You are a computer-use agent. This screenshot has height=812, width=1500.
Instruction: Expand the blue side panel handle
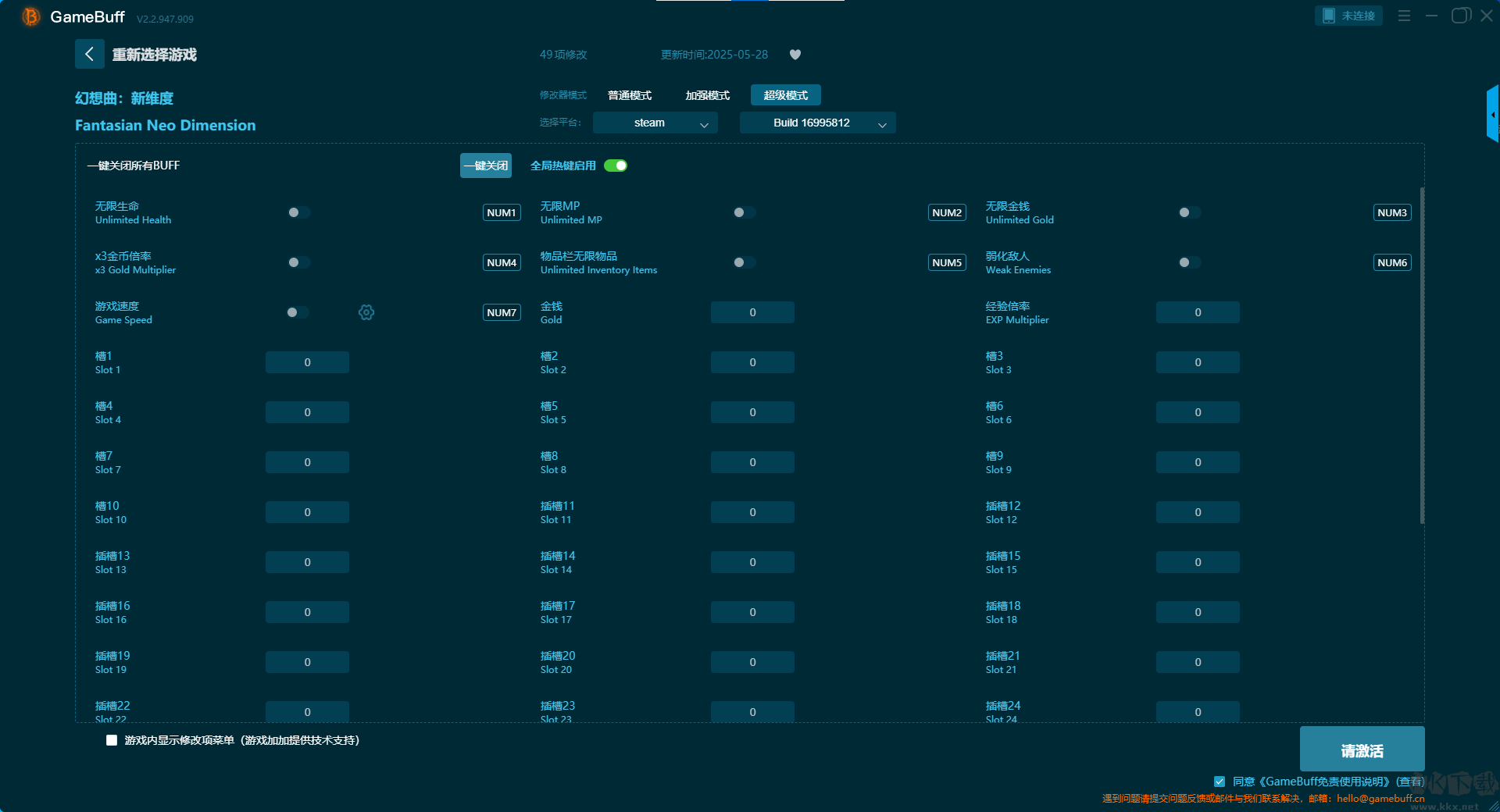[x=1492, y=114]
